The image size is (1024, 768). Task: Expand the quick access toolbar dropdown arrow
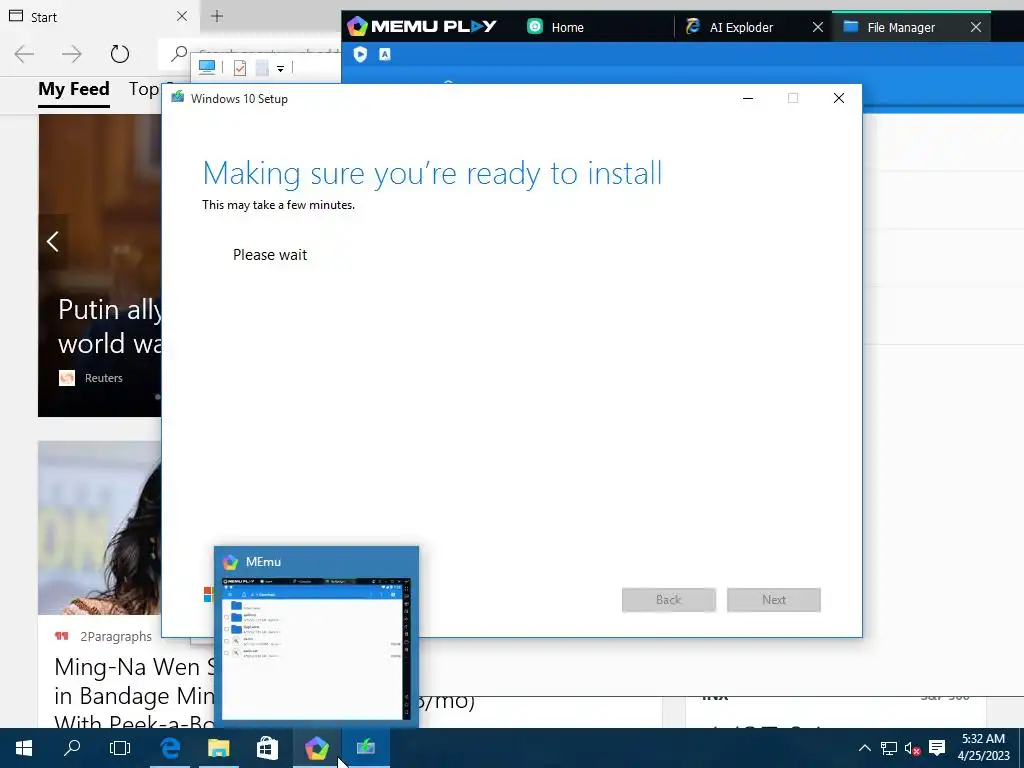click(280, 68)
